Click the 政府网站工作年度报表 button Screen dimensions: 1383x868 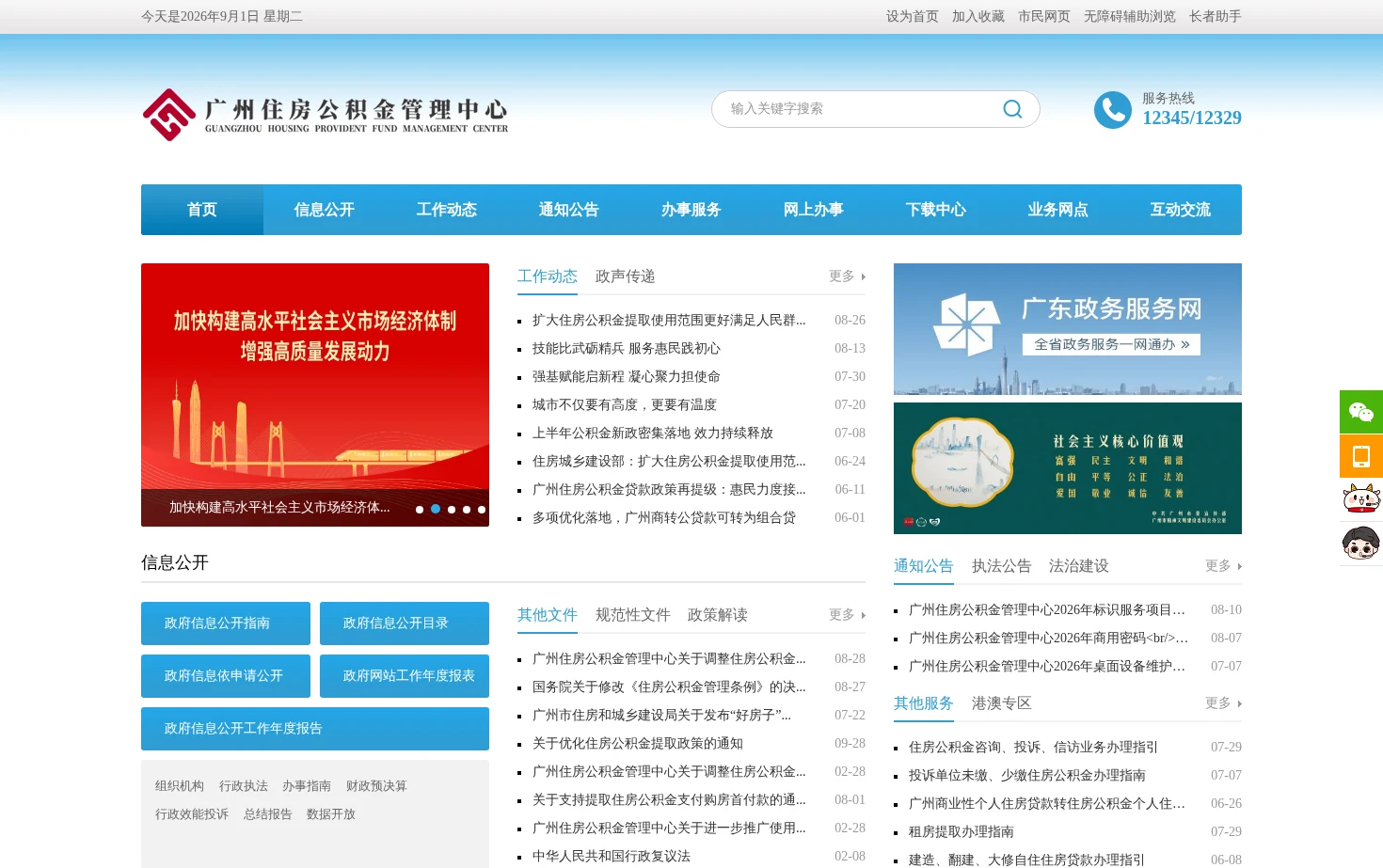click(x=405, y=676)
